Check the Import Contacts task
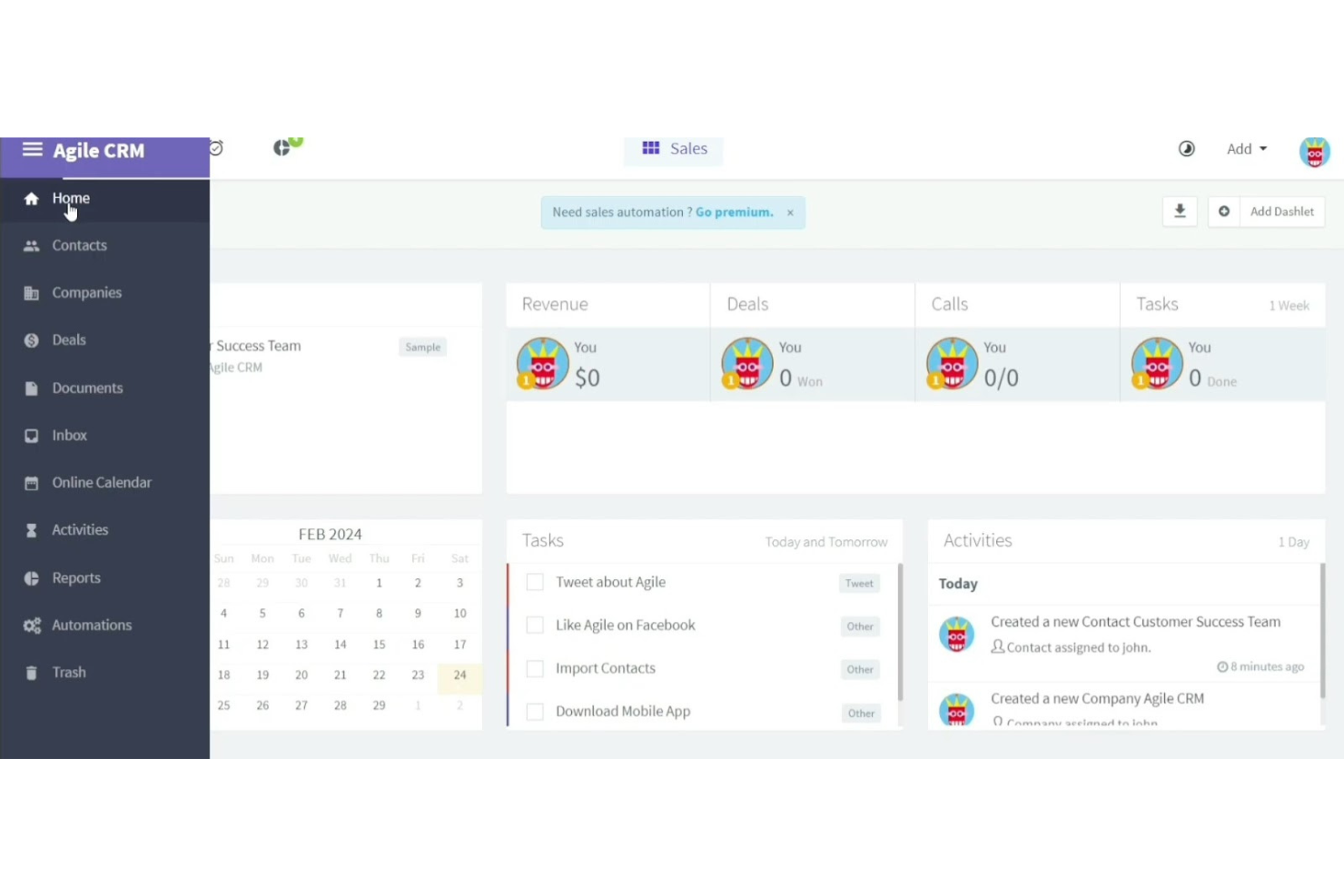The height and width of the screenshot is (896, 1344). [x=535, y=668]
